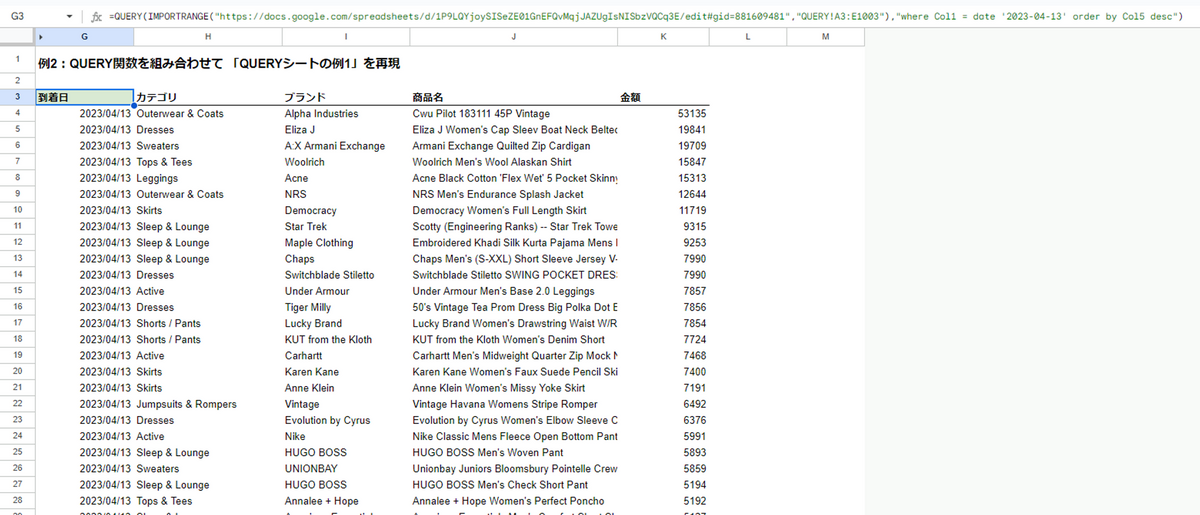Click the Evolution by Cyrus brand cell
This screenshot has width=1200, height=515.
(x=345, y=420)
